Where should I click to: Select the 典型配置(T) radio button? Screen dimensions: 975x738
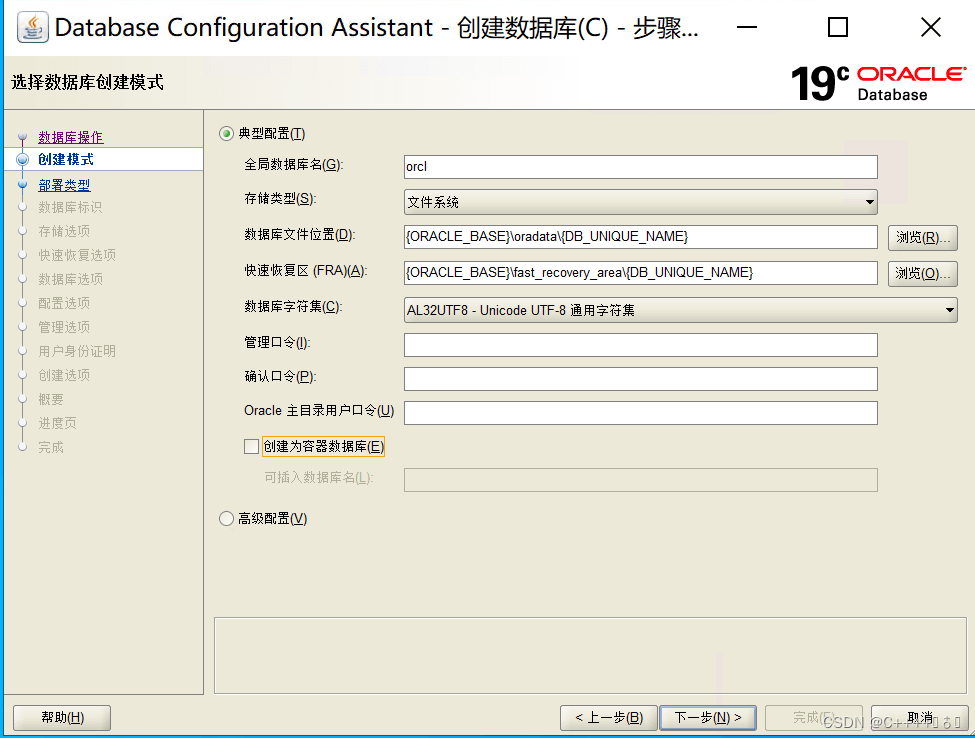(226, 134)
